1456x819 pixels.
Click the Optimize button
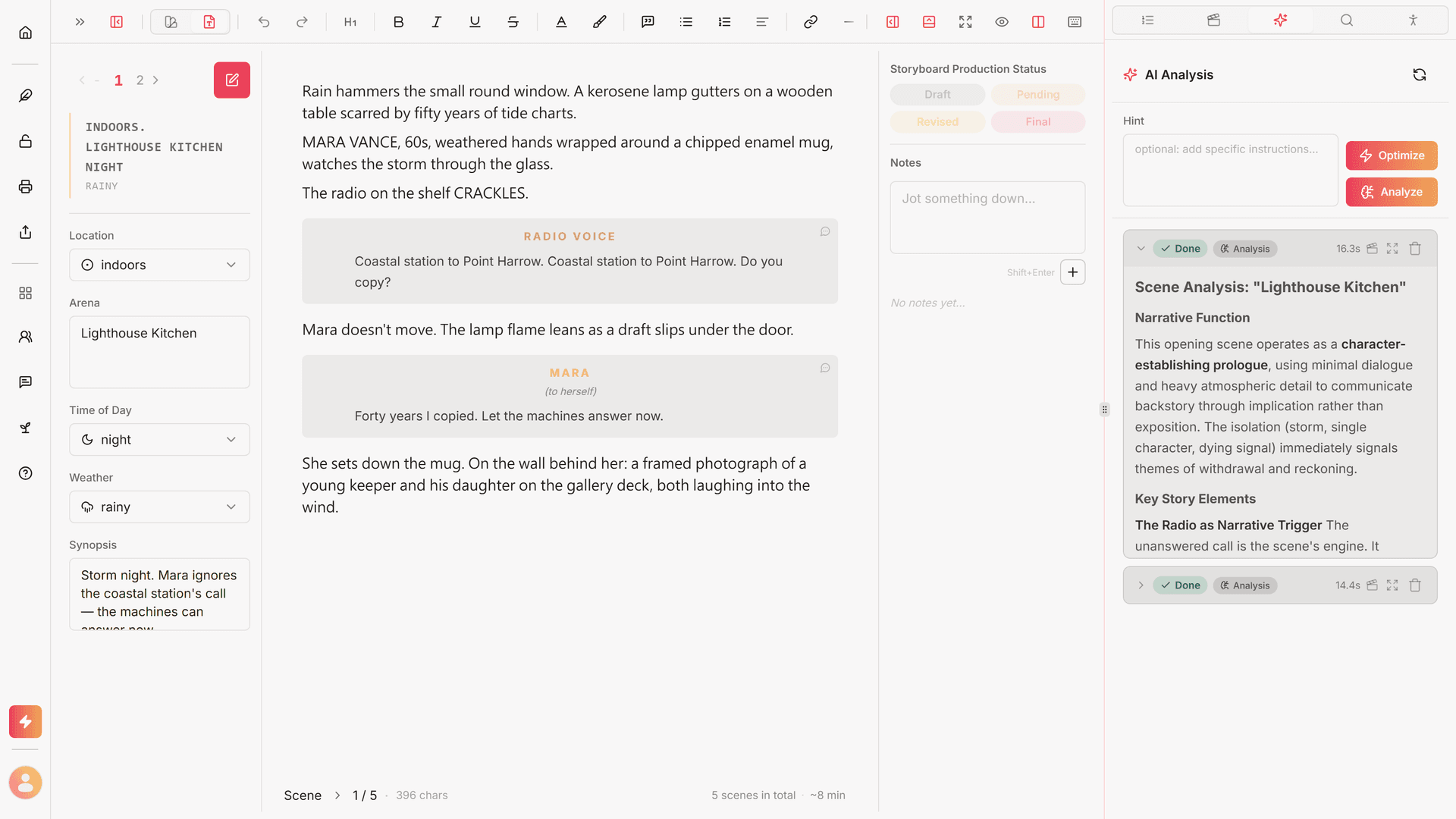[1392, 155]
